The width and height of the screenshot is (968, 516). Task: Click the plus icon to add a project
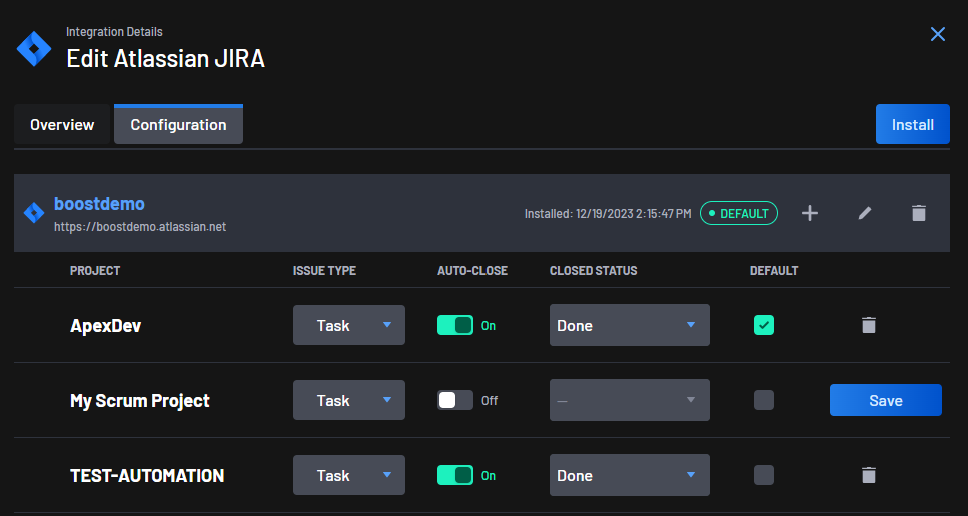click(x=809, y=213)
